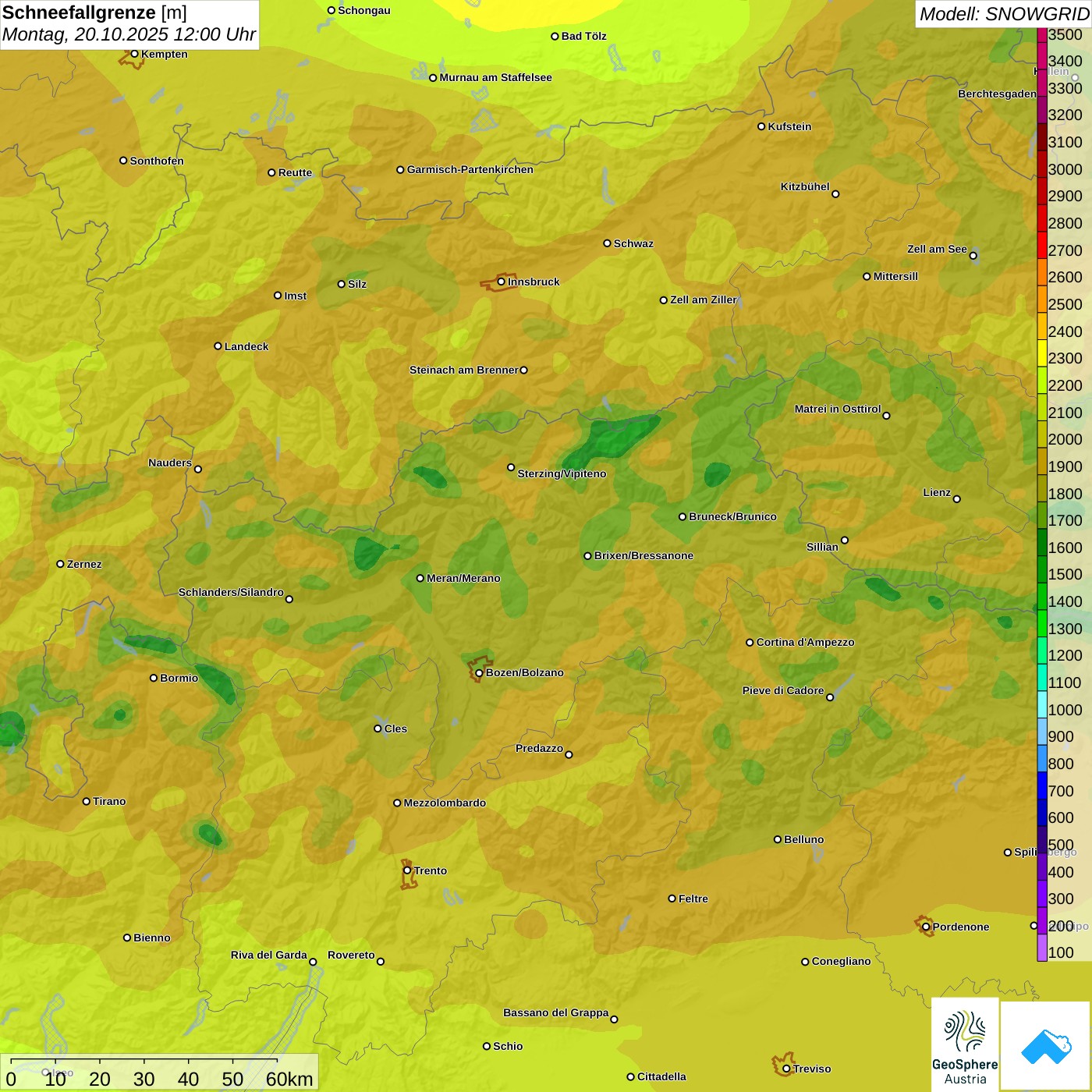Click the Innsbruck city marker circle
This screenshot has width=1092, height=1092.
[502, 282]
